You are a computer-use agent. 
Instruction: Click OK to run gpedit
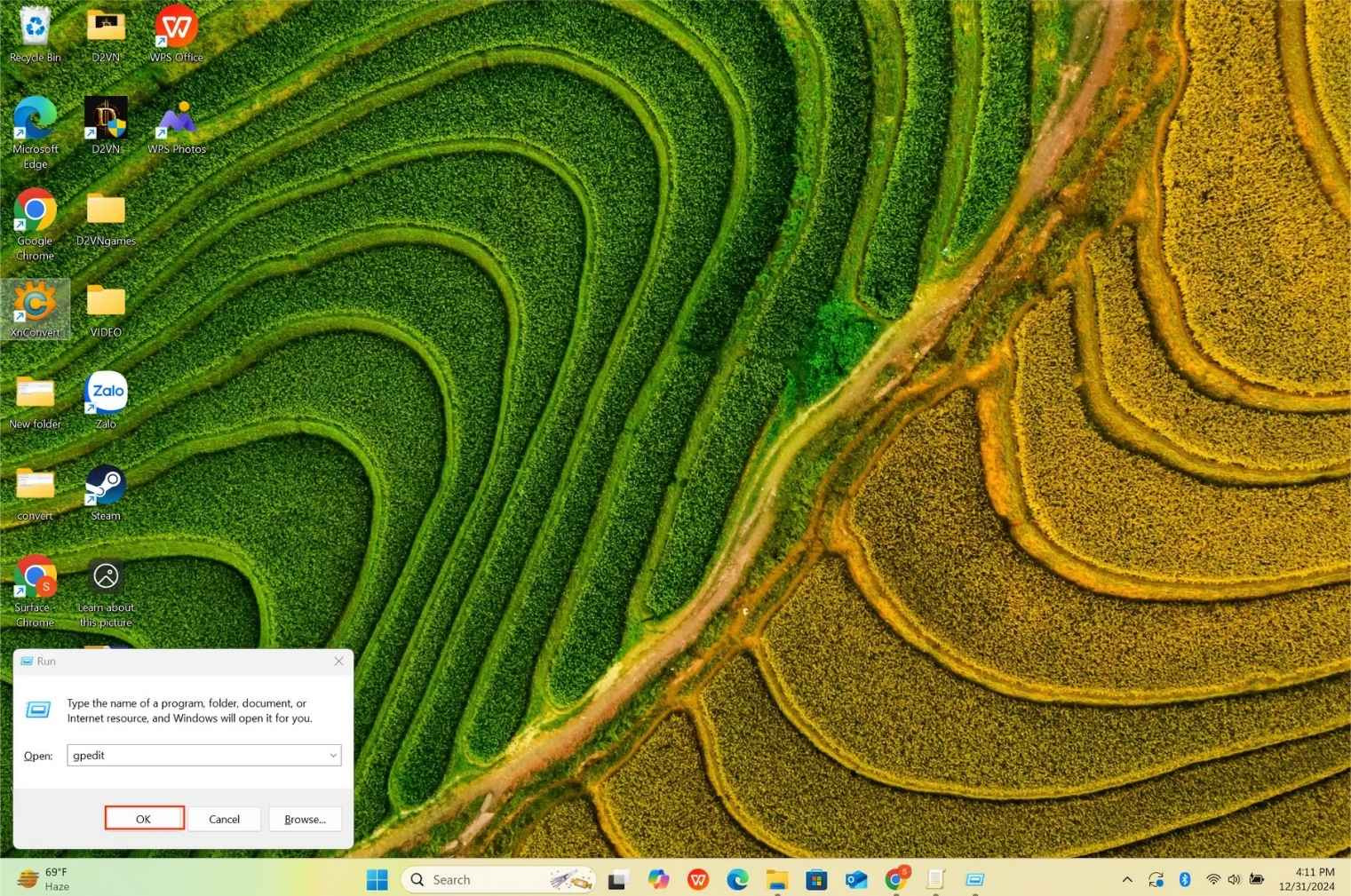click(x=144, y=818)
